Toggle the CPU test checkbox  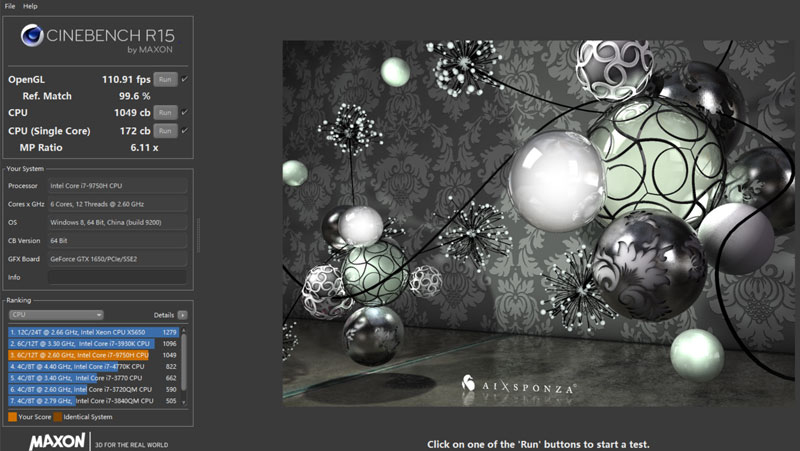pos(185,112)
